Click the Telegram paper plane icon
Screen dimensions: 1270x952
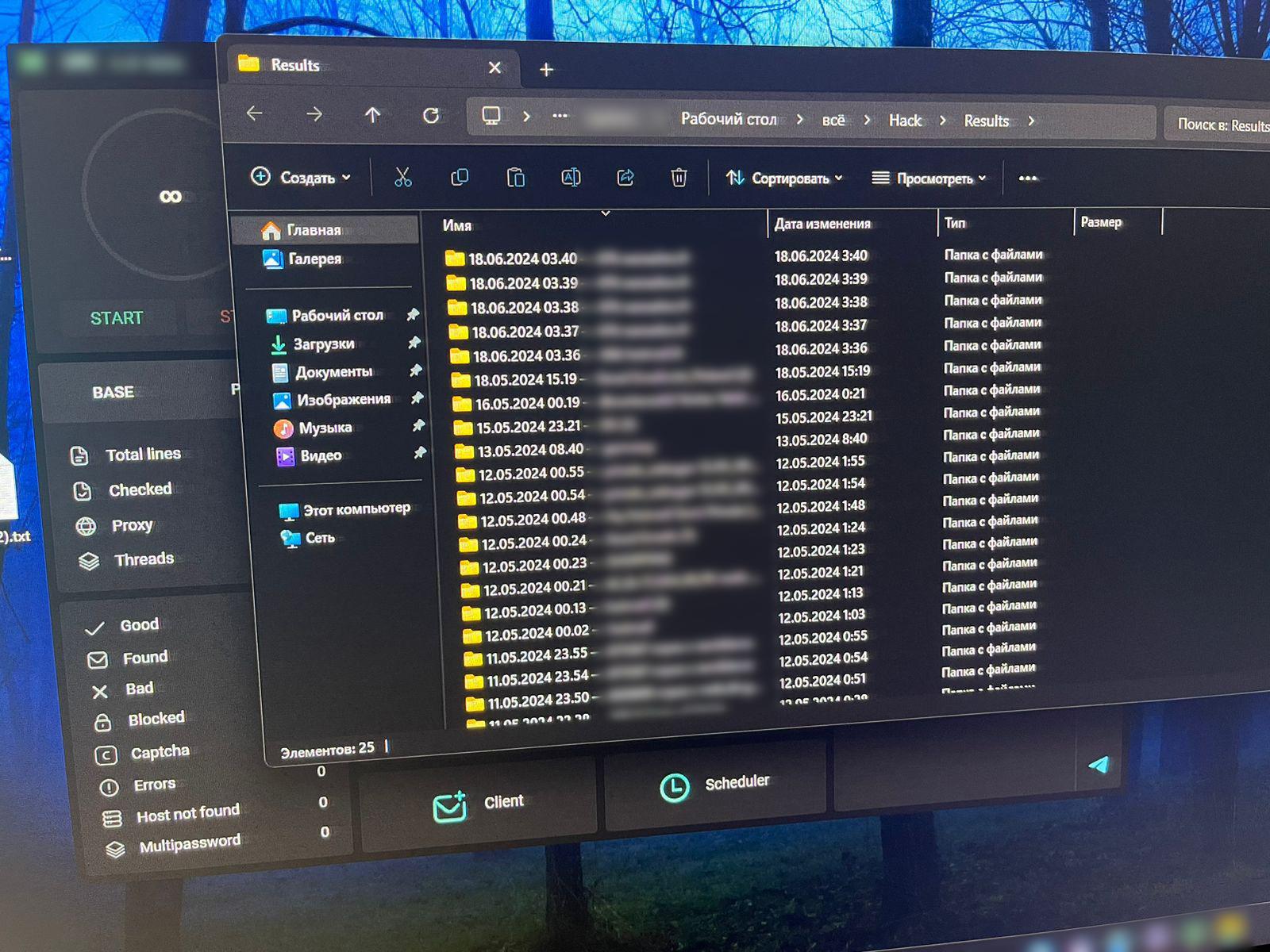click(1099, 764)
